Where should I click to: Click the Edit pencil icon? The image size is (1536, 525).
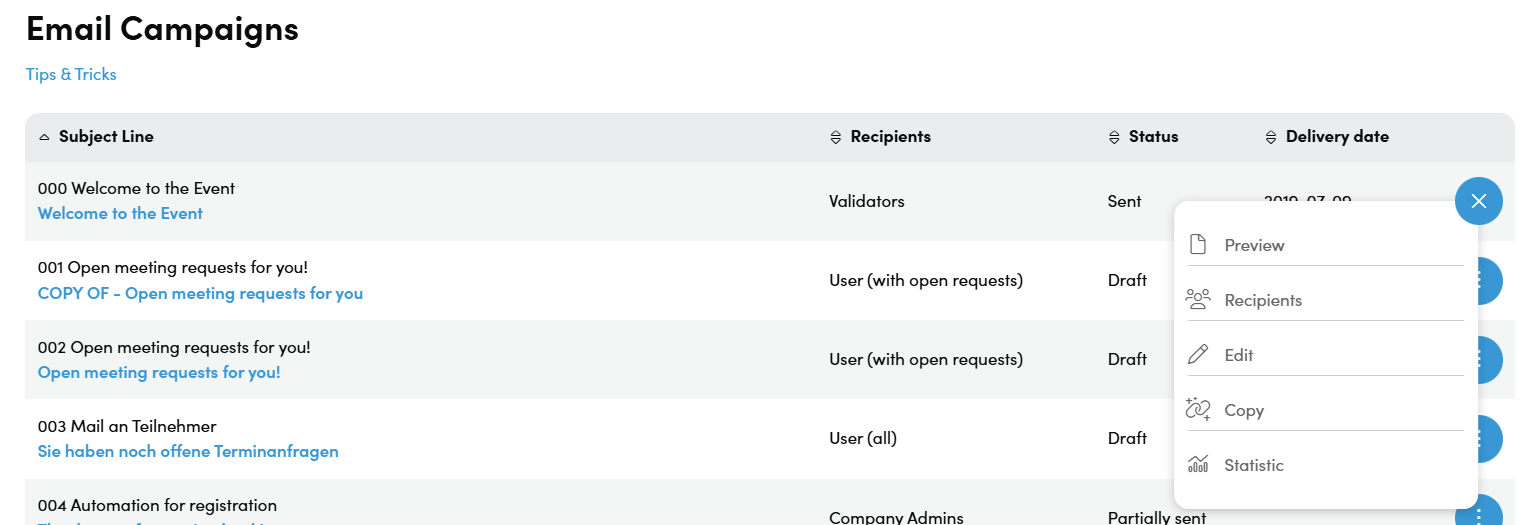point(1197,354)
